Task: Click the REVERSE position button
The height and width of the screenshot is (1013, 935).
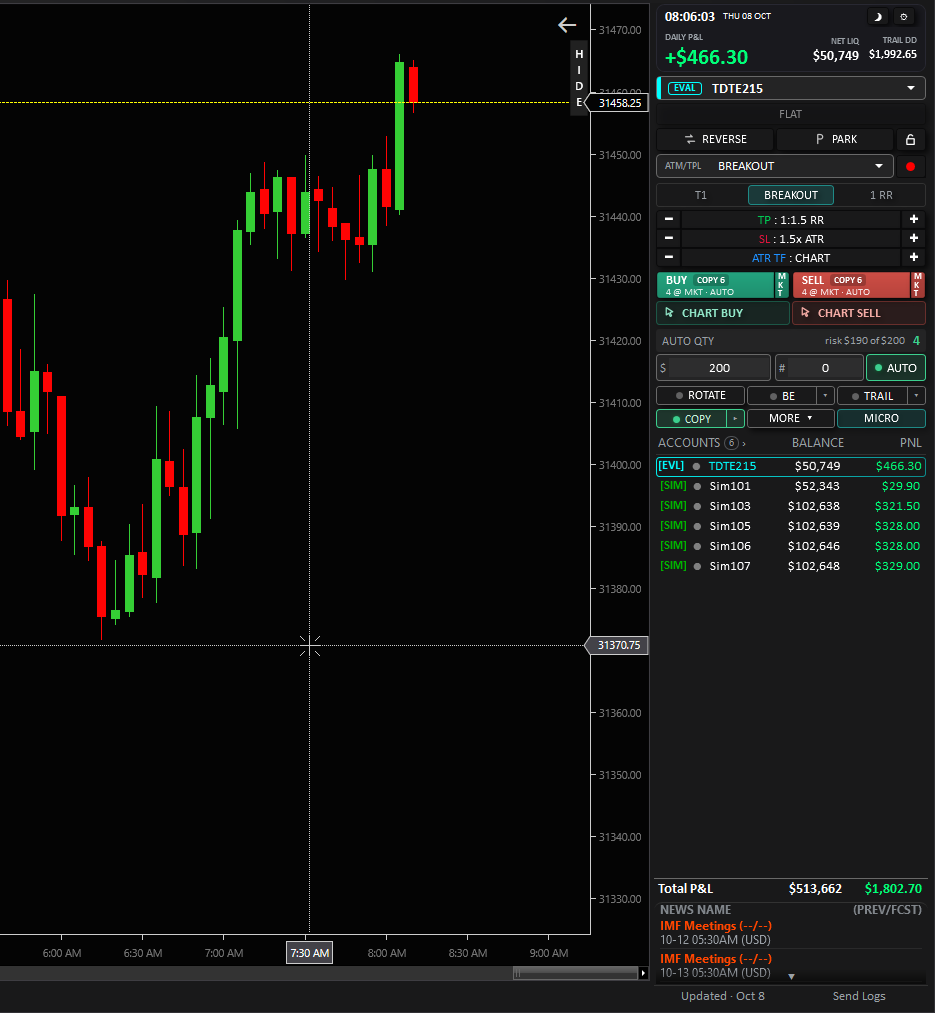Action: pos(715,140)
